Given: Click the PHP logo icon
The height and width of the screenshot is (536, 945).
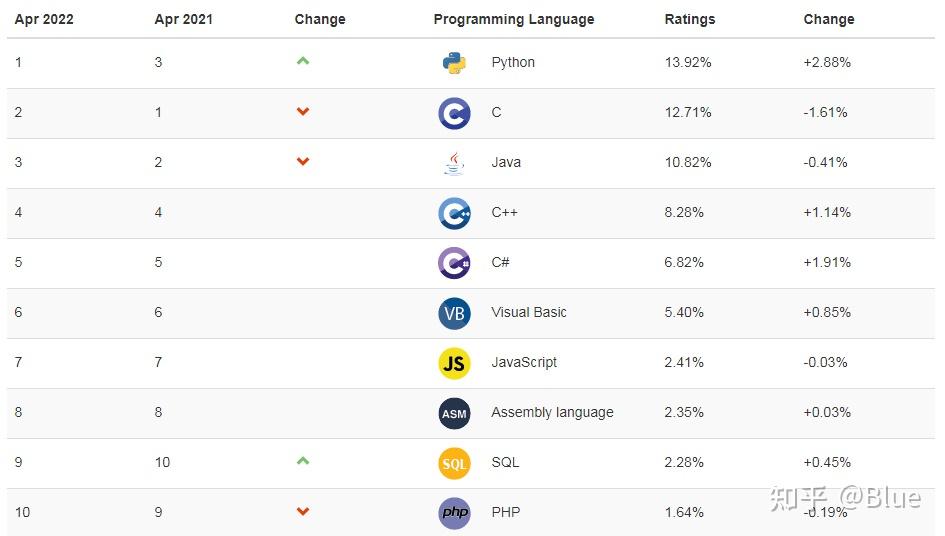Looking at the screenshot, I should tap(454, 513).
